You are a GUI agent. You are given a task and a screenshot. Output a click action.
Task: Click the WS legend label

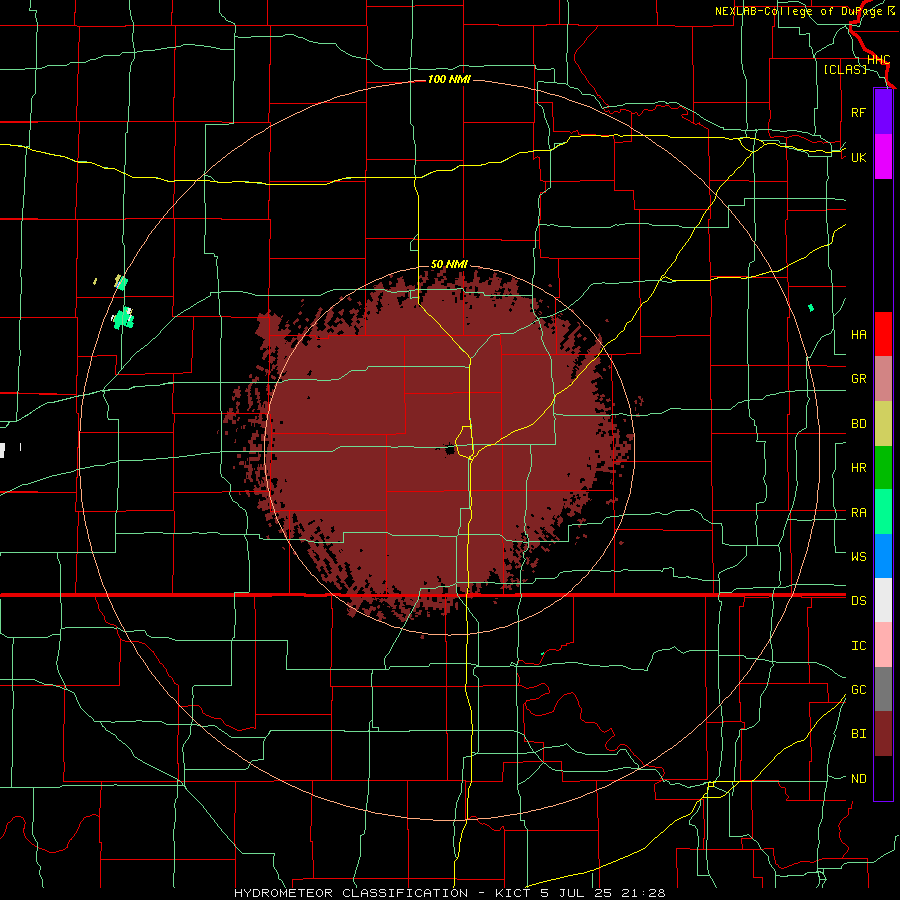coord(858,556)
